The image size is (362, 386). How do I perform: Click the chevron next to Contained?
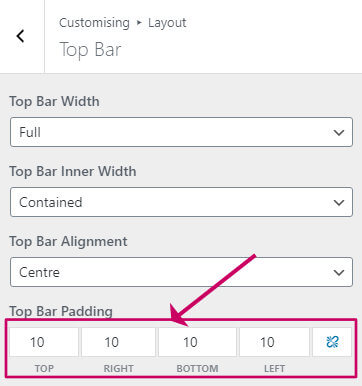click(339, 203)
